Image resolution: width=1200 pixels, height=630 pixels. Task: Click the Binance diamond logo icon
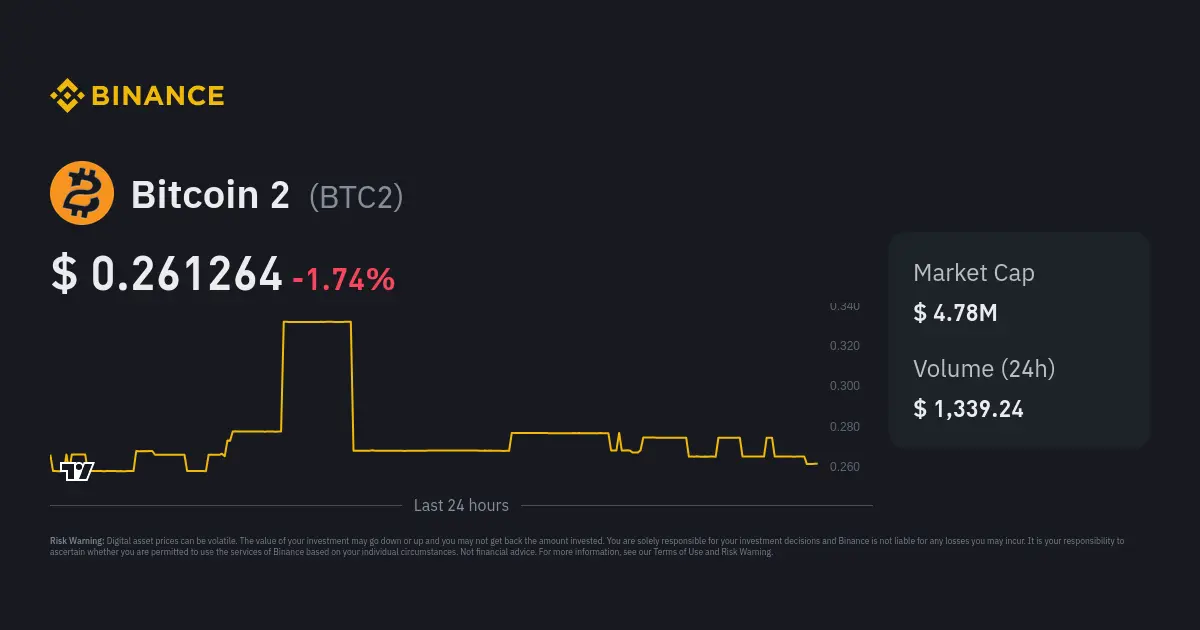click(67, 96)
